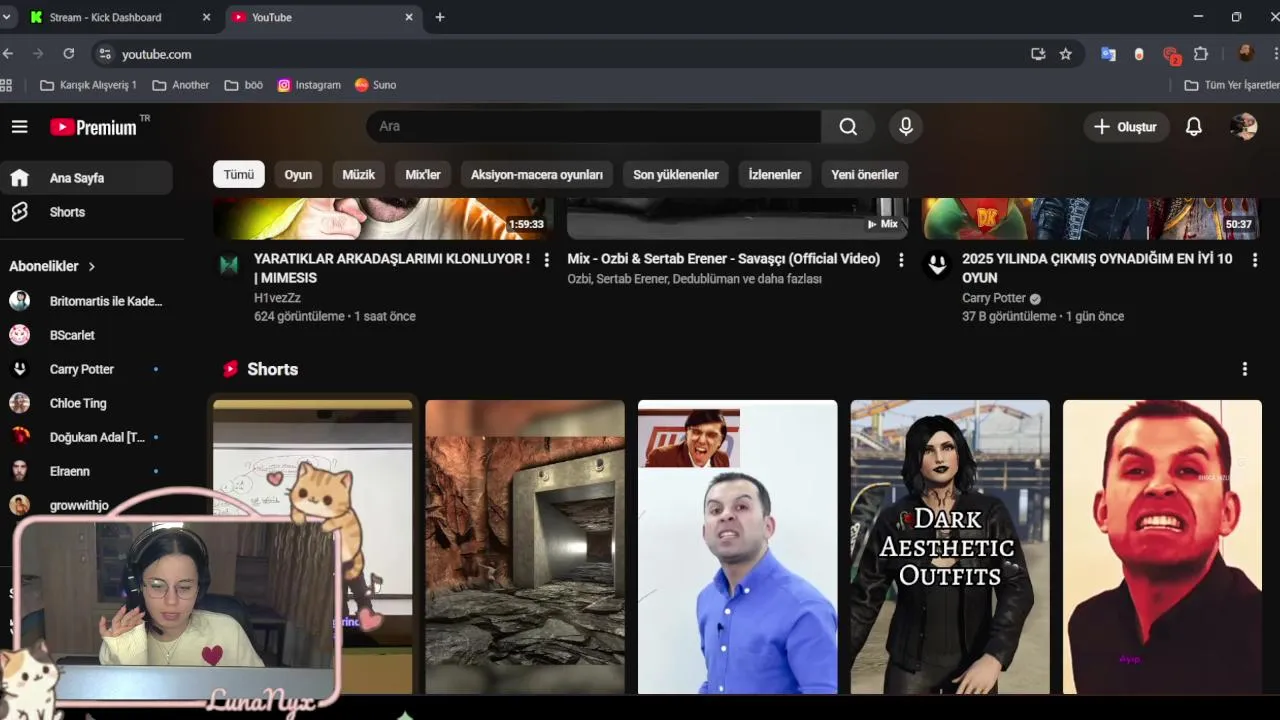Open the browser extensions puzzle icon
The image size is (1280, 720).
coord(1201,54)
